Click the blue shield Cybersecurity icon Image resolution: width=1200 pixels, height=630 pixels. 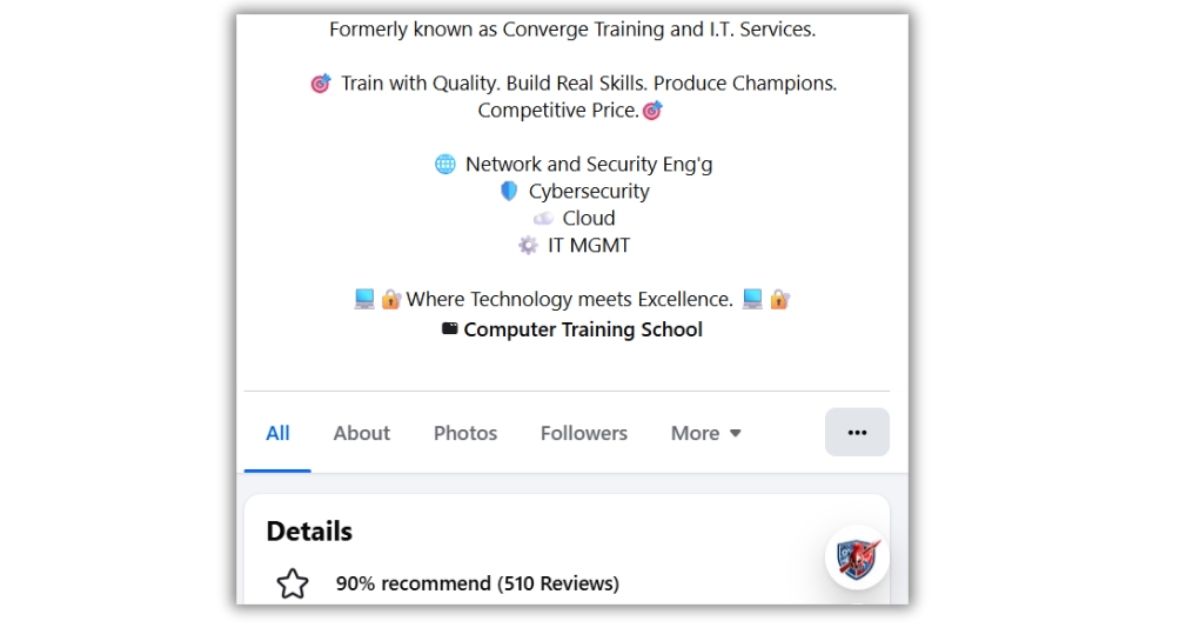click(509, 191)
